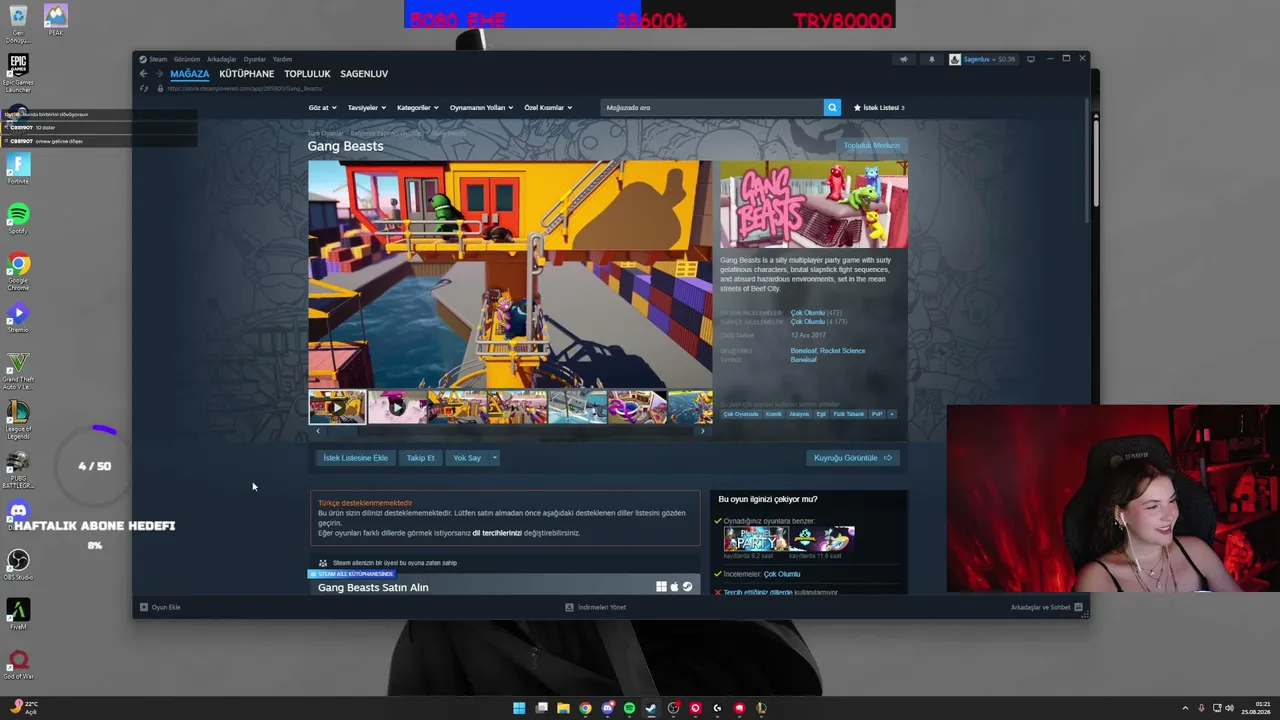Click into the Mağazada ara search field
Image resolution: width=1280 pixels, height=720 pixels.
coord(712,107)
